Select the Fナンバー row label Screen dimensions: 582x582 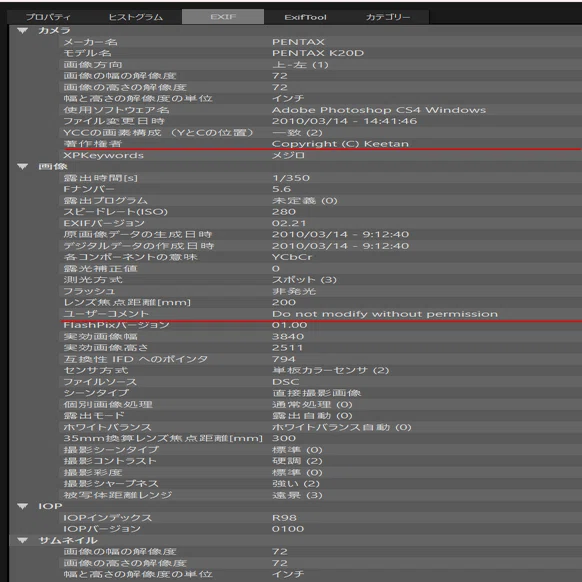coord(89,189)
